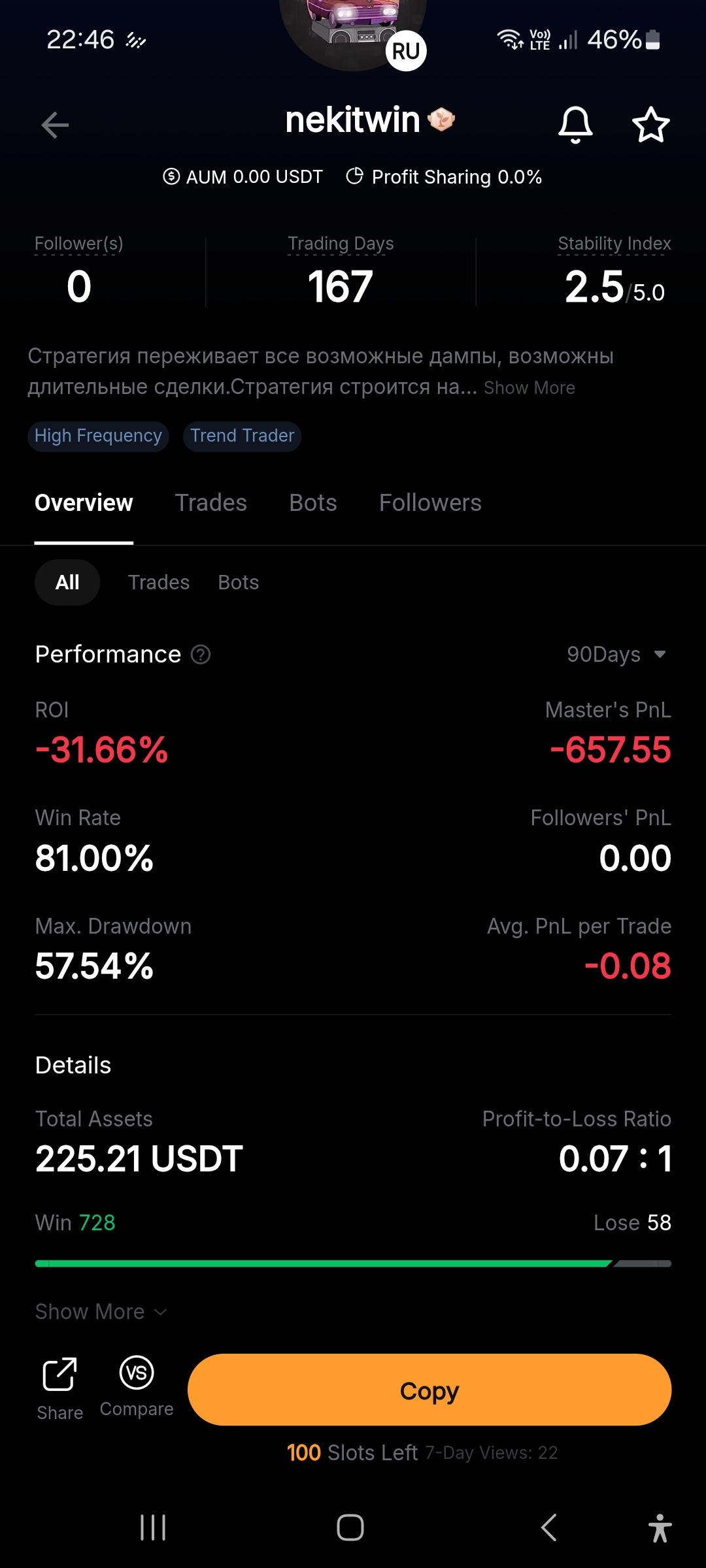Viewport: 706px width, 1568px height.
Task: Open the Performance help question icon
Action: [201, 654]
